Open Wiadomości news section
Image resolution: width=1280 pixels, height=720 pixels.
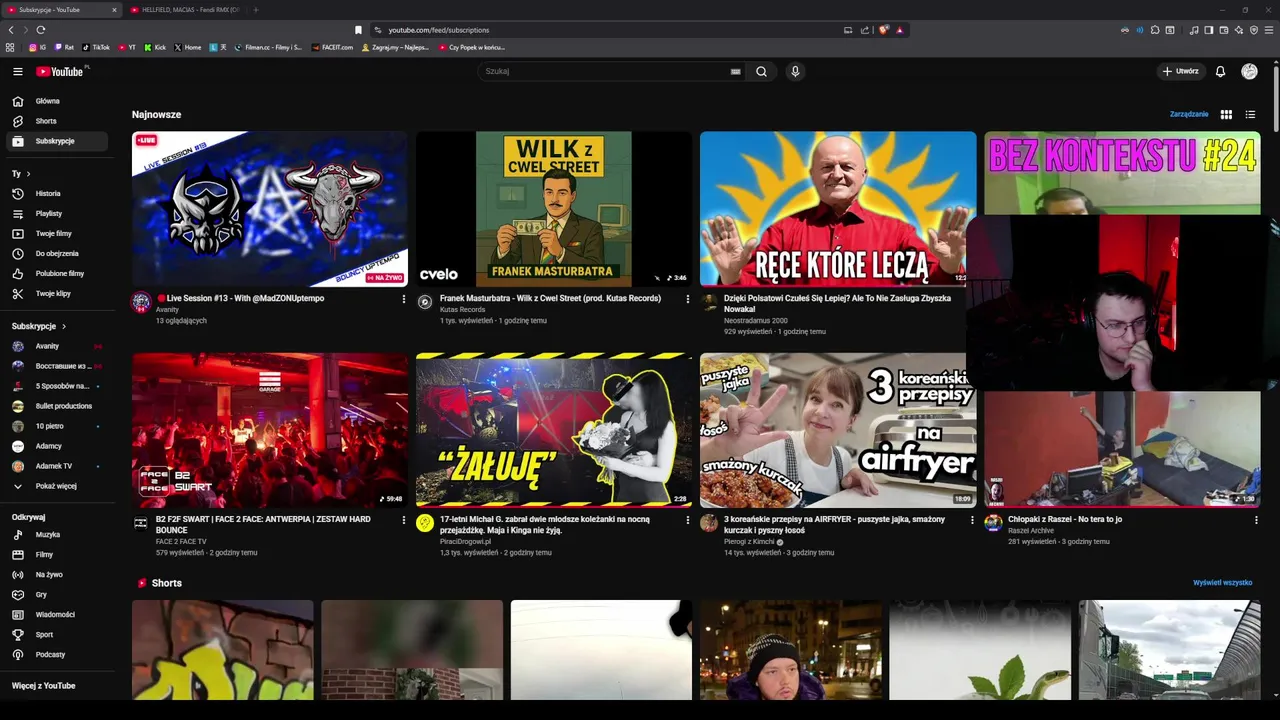coord(58,614)
